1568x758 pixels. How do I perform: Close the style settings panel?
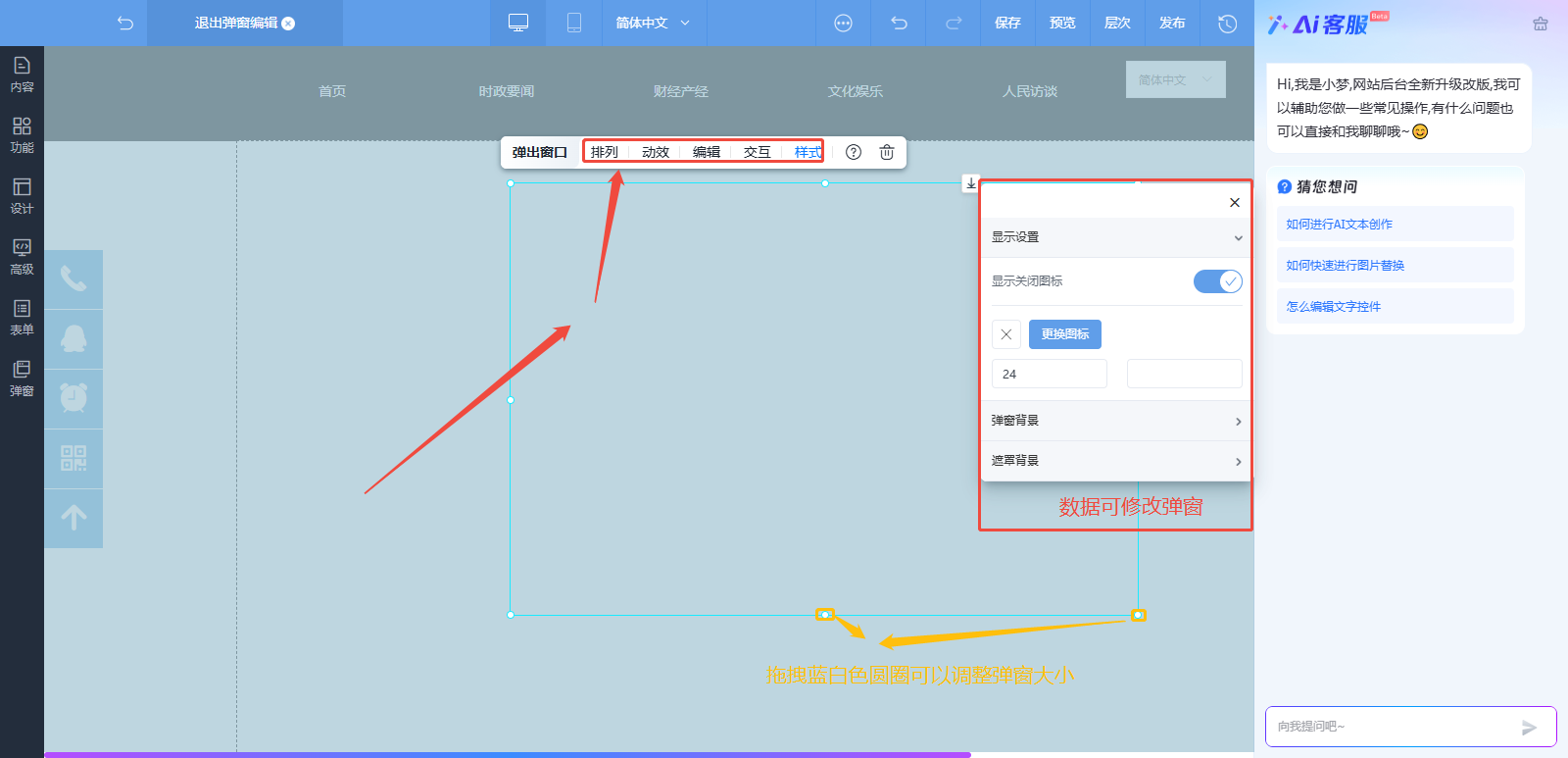pos(1235,202)
